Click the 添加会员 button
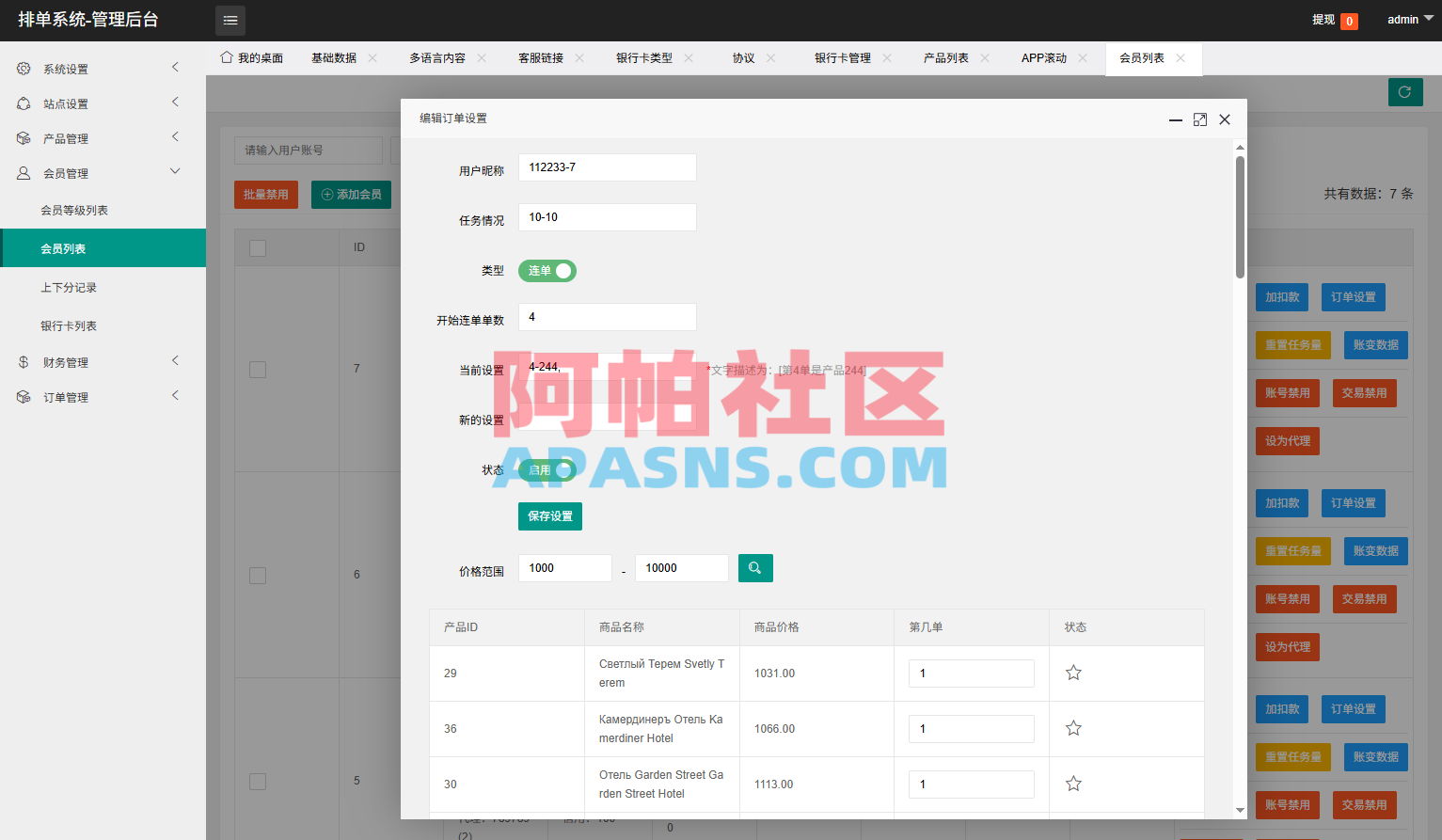This screenshot has height=840, width=1442. point(351,195)
